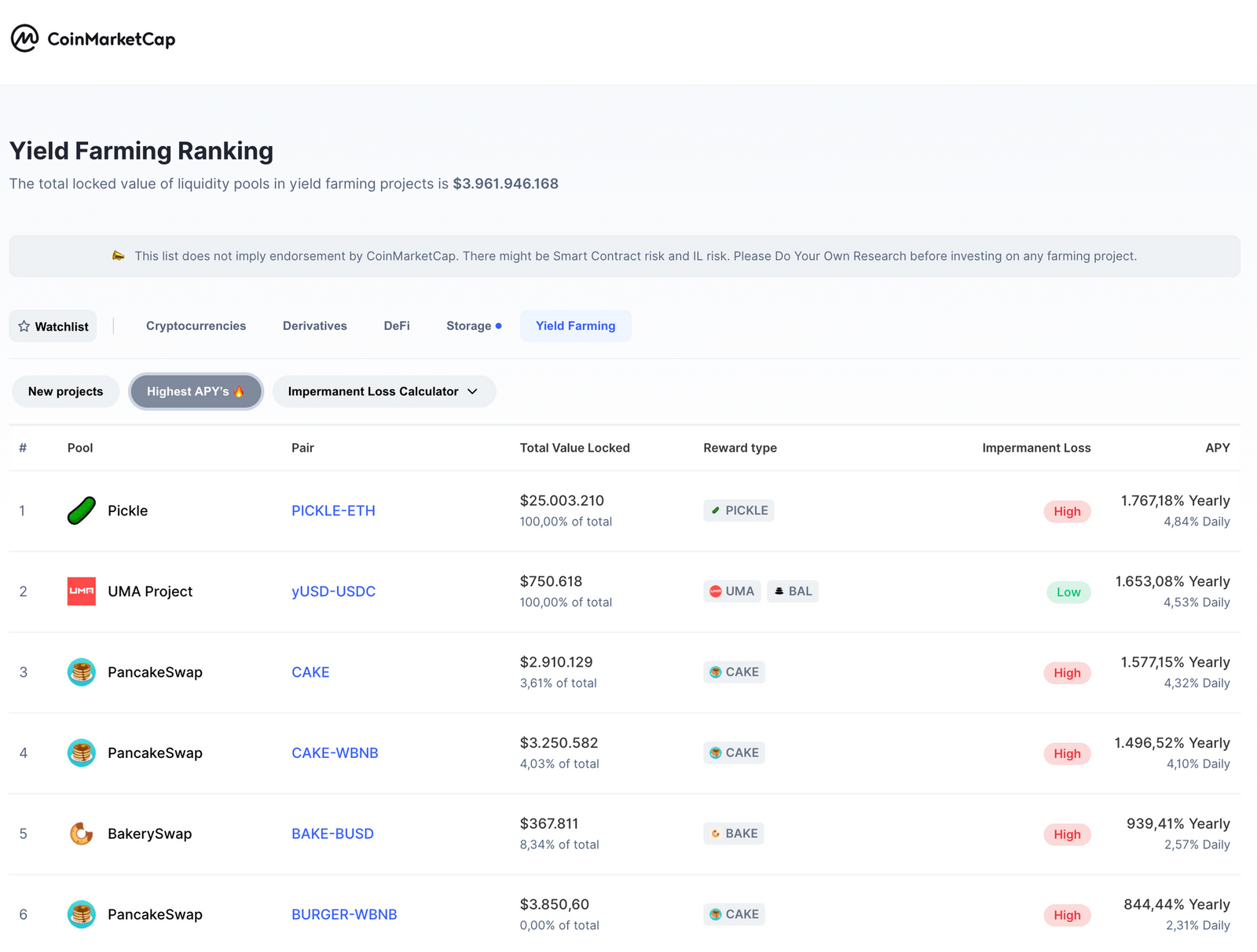Viewport: 1257px width, 952px height.
Task: Click the Pair column header
Action: click(x=302, y=448)
